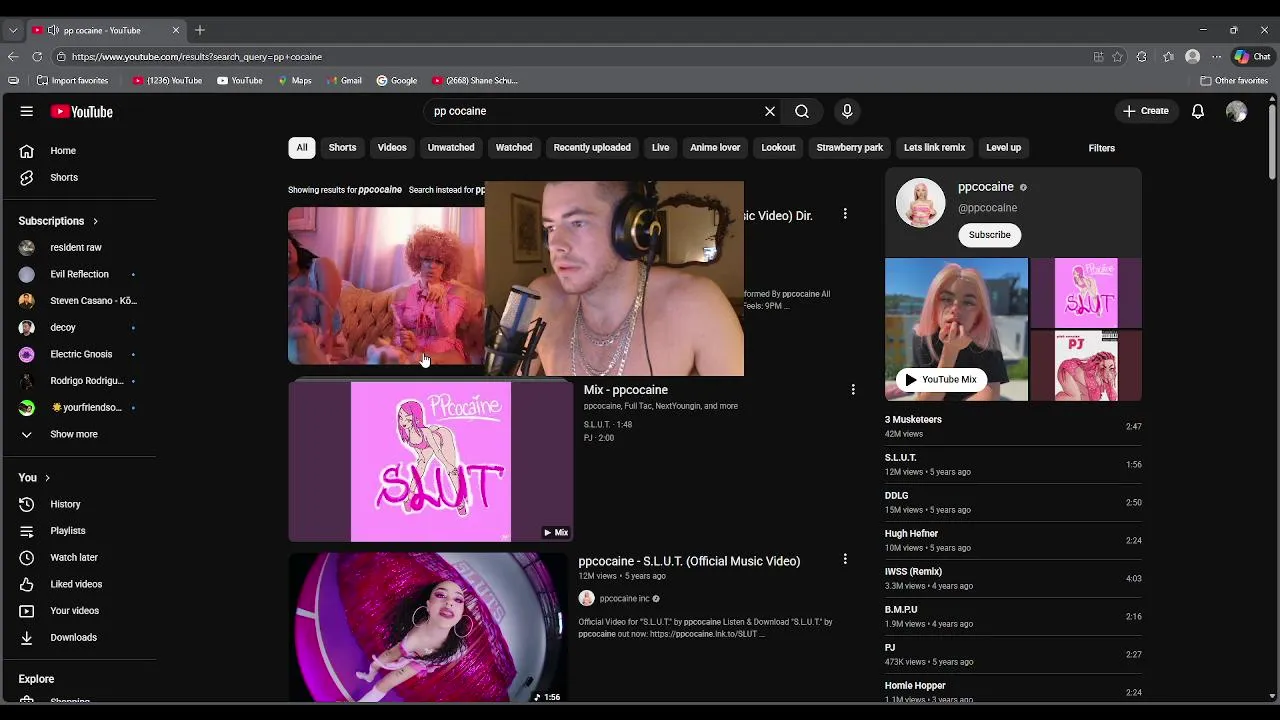Open the browser tab search dropdown
1280x720 pixels.
tap(13, 30)
